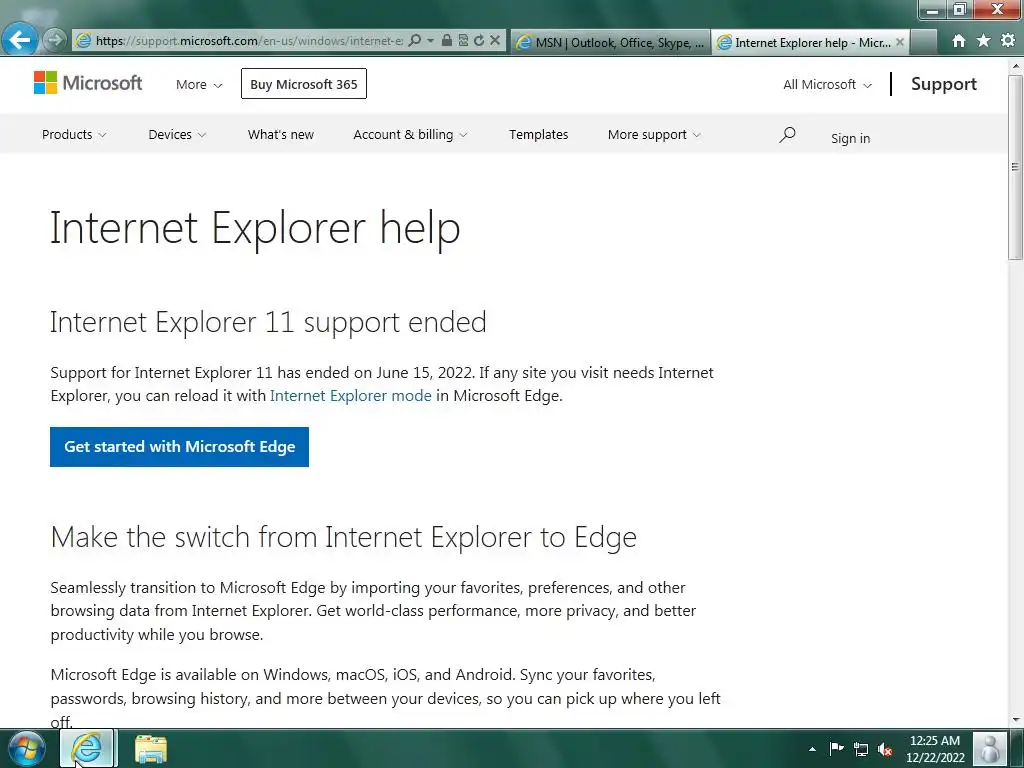Image resolution: width=1024 pixels, height=768 pixels.
Task: Click the browser Forward arrow button
Action: (55, 40)
